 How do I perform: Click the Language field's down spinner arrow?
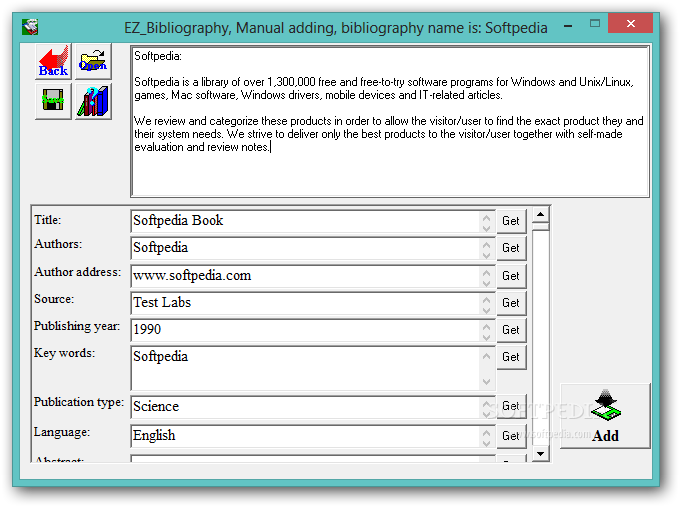[487, 442]
